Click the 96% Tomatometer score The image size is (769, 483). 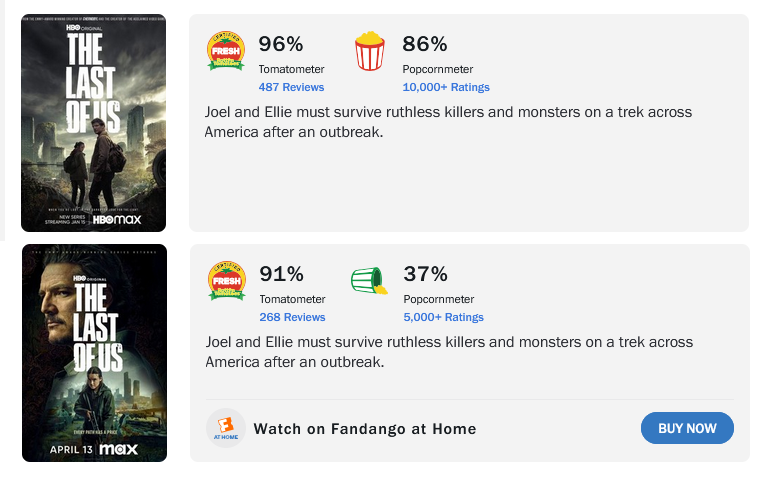[281, 44]
